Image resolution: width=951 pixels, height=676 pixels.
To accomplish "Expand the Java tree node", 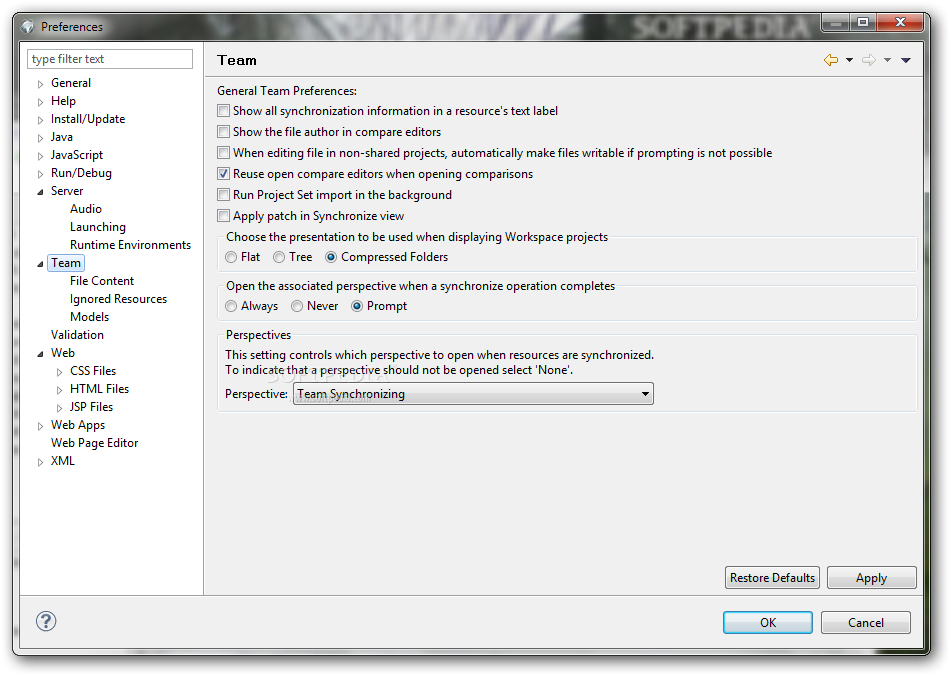I will 41,138.
